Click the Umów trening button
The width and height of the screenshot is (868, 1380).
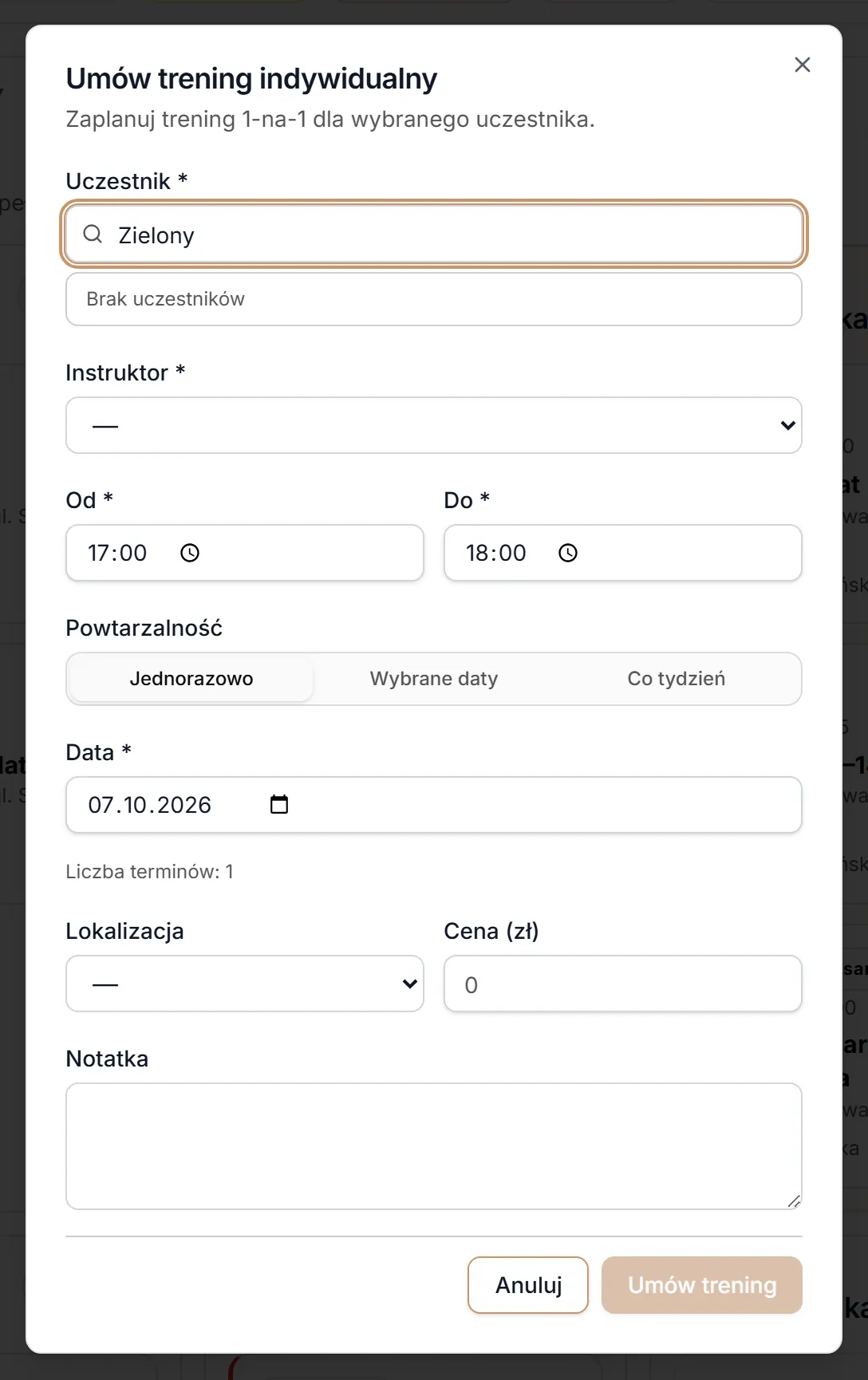pyautogui.click(x=702, y=1285)
